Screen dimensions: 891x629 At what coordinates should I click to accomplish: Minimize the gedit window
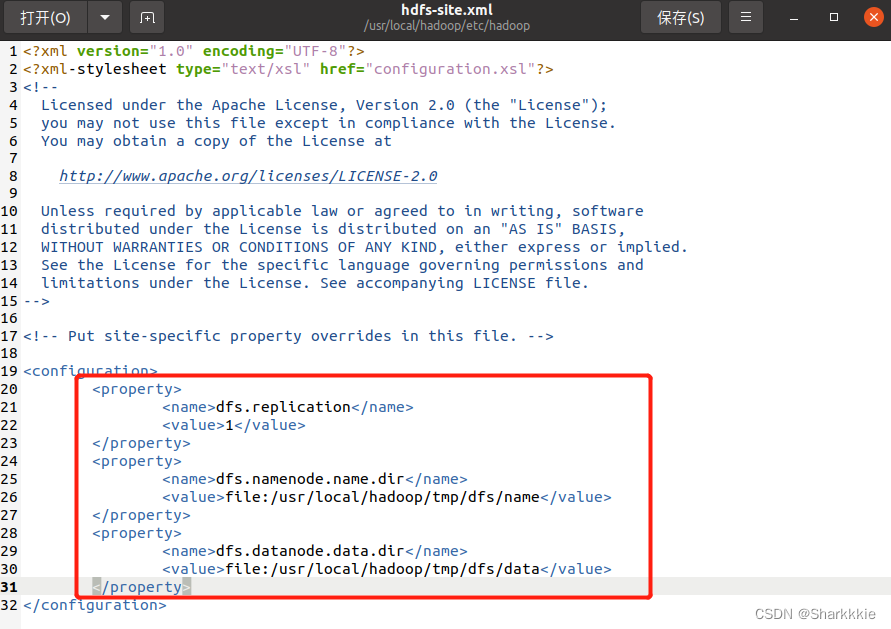[794, 18]
